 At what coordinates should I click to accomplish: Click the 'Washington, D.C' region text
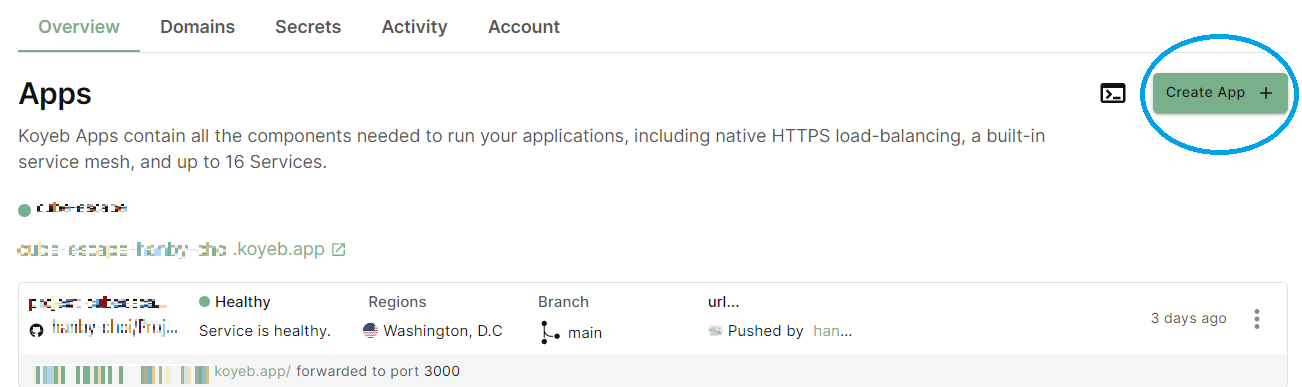coord(443,331)
